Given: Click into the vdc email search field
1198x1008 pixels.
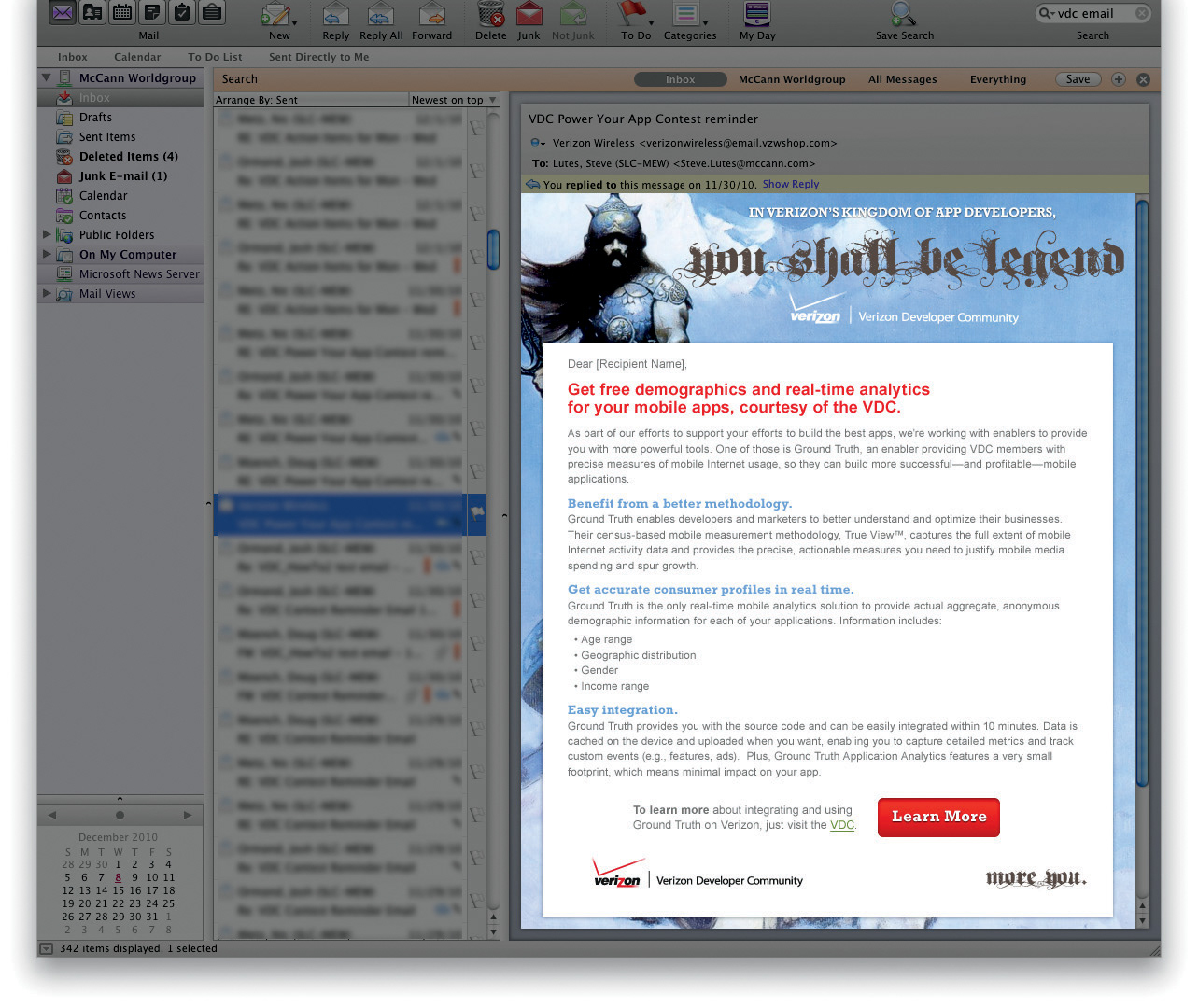Looking at the screenshot, I should (x=1092, y=13).
